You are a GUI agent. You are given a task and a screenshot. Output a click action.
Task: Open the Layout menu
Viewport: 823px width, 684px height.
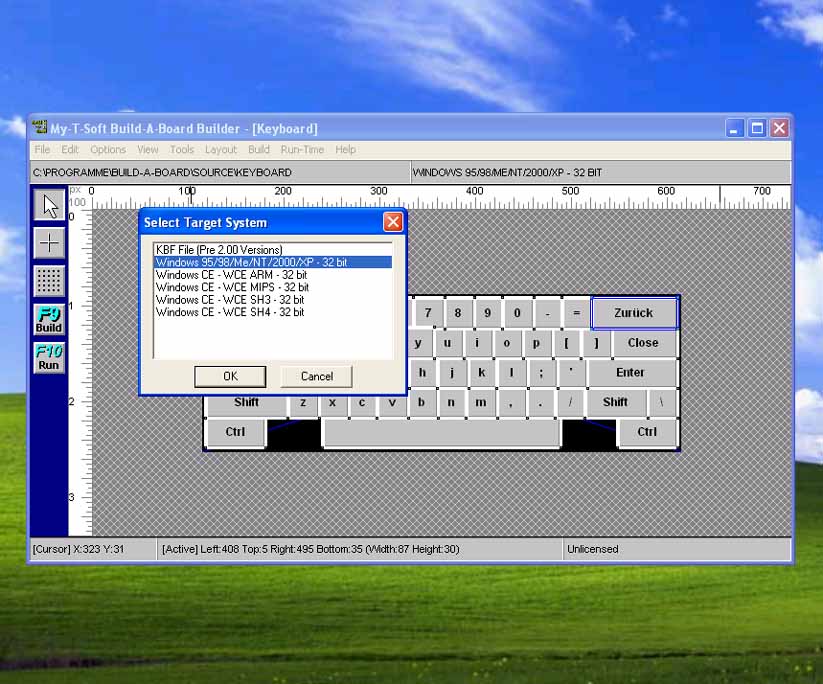[221, 150]
